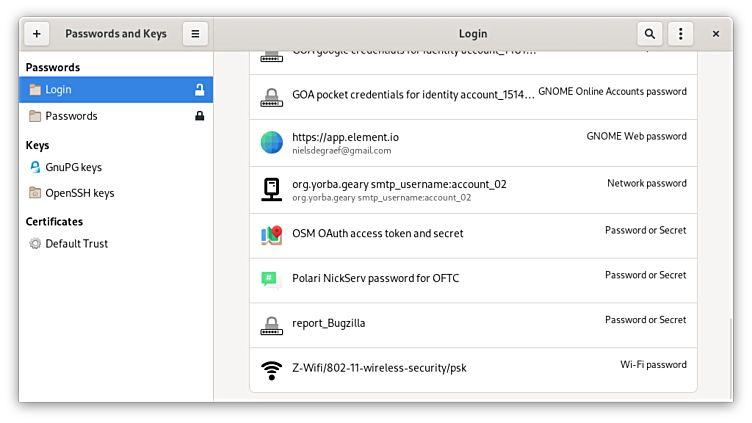The image size is (752, 423).
Task: Open the OSM OAuth access token and secret entry
Action: [x=473, y=236]
